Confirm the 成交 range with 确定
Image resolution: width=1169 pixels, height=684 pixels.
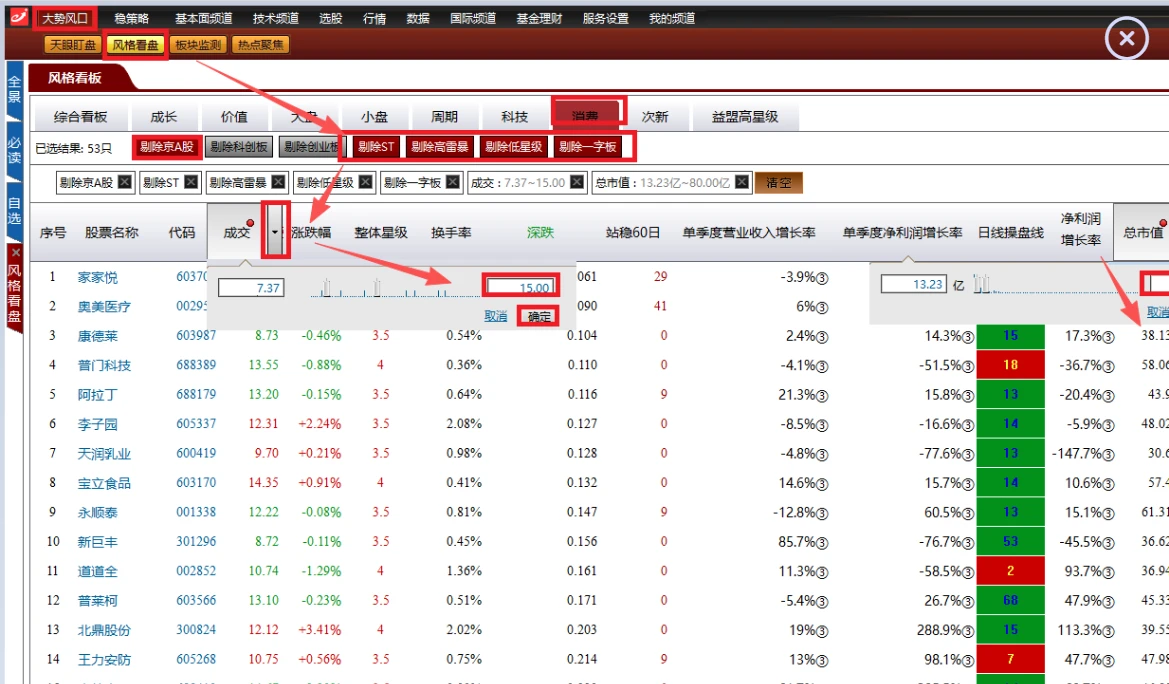539,316
